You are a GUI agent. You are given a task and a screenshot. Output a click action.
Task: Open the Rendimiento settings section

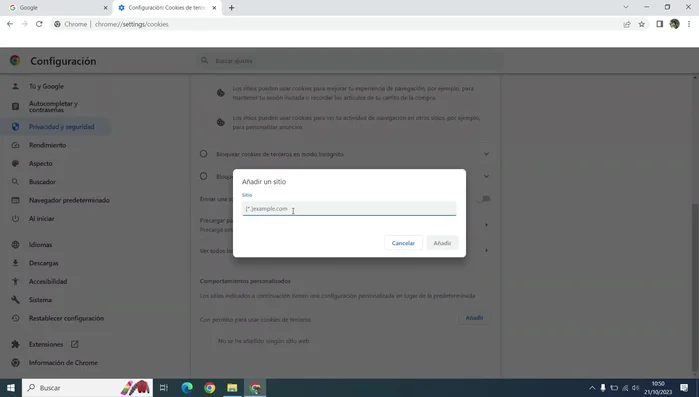47,145
